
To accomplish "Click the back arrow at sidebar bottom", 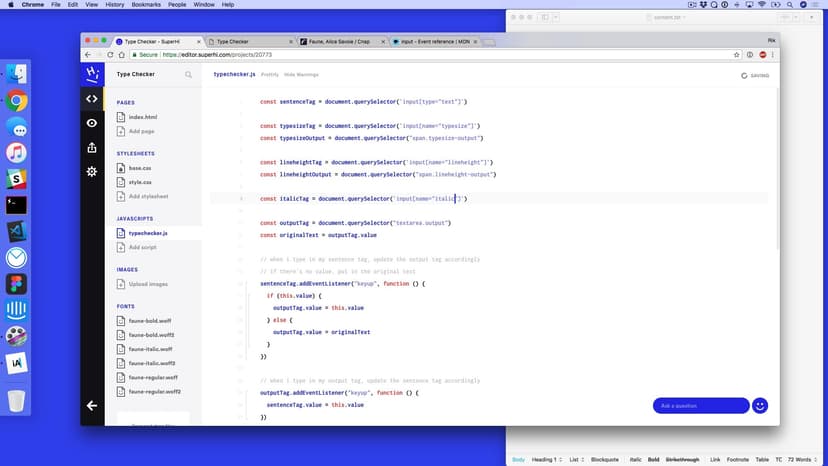I will click(x=92, y=405).
